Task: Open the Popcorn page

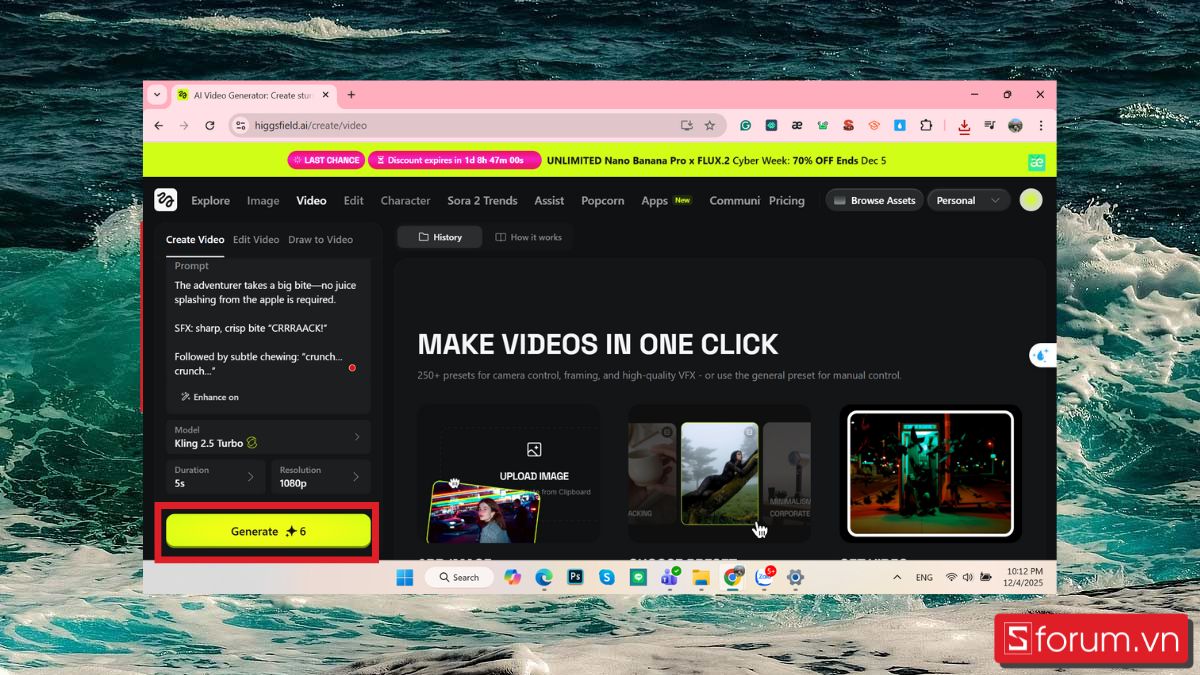Action: pyautogui.click(x=603, y=200)
